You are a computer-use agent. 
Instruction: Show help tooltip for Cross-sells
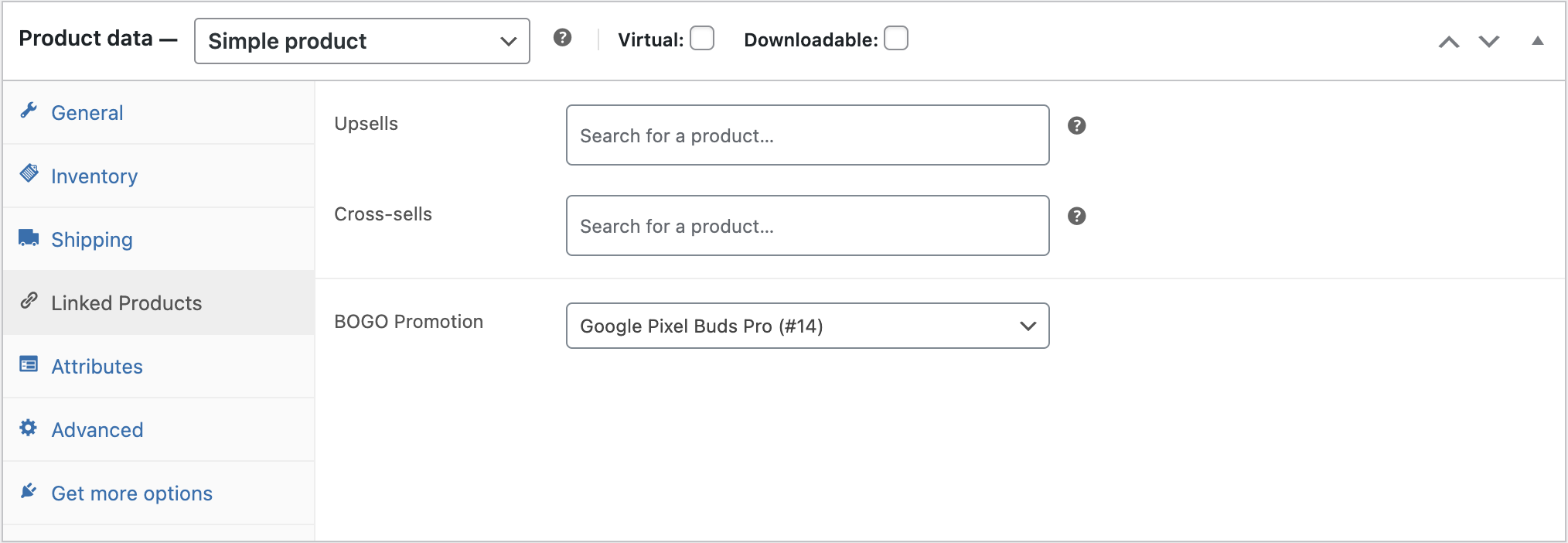click(x=1076, y=216)
